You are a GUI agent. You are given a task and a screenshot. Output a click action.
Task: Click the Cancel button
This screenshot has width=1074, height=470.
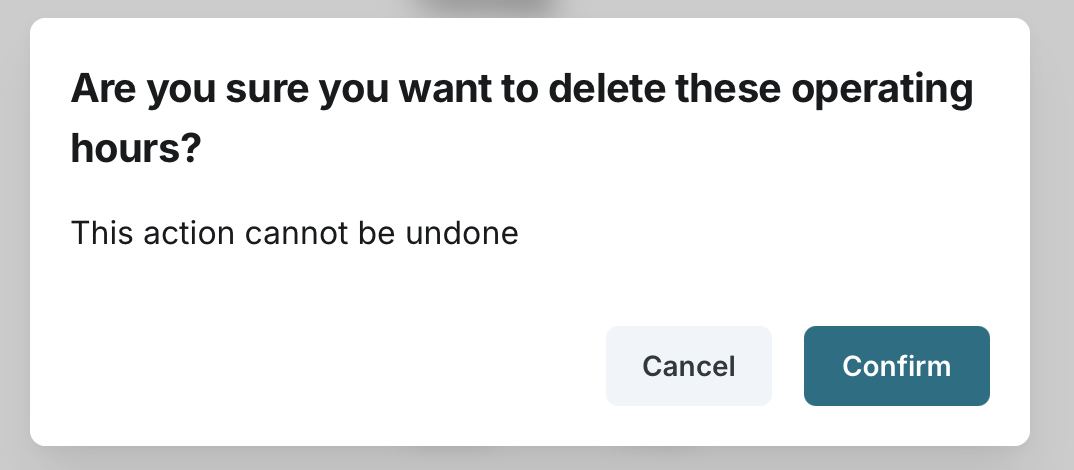[x=688, y=366]
